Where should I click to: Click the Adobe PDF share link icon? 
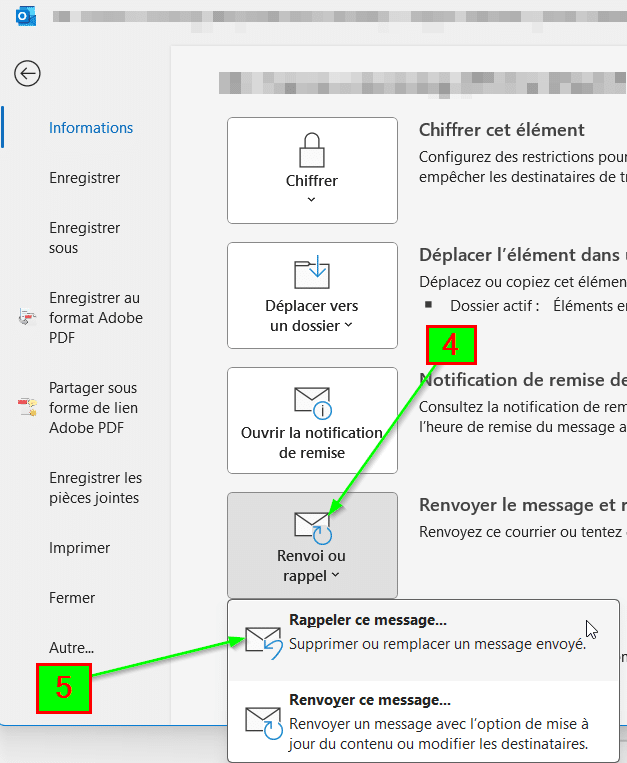(27, 407)
